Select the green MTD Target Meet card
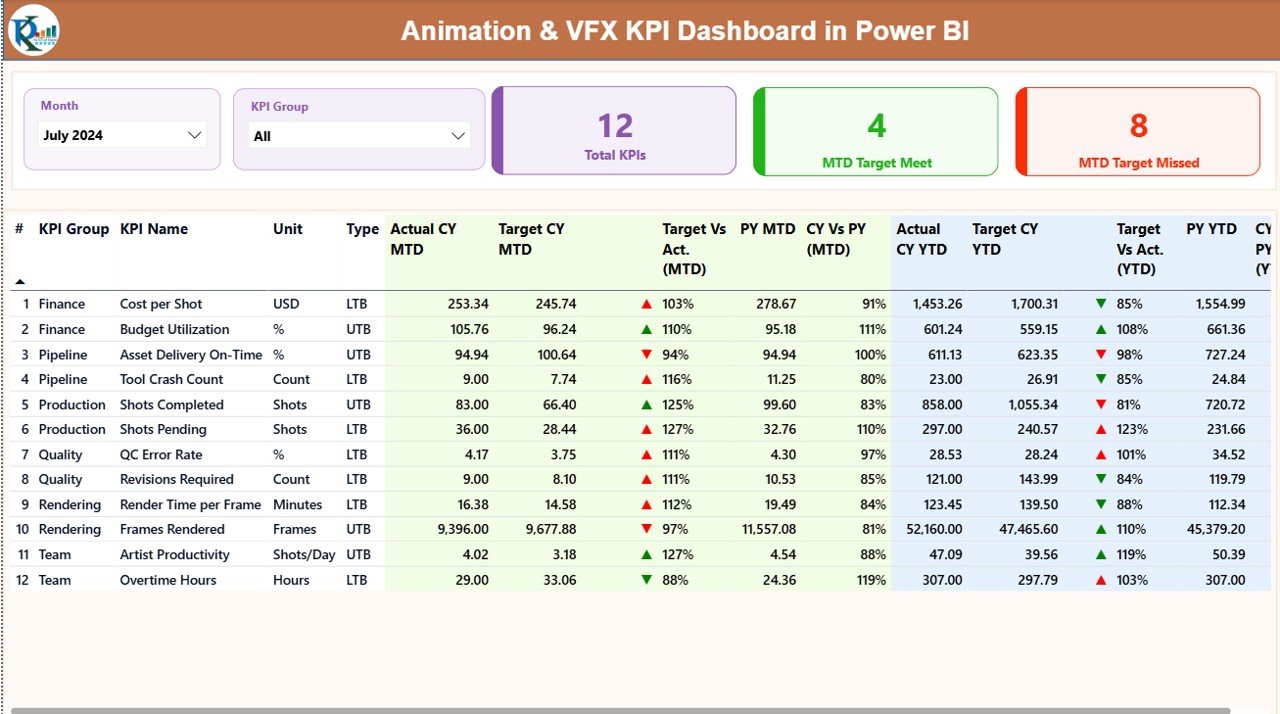This screenshot has height=714, width=1280. click(x=875, y=131)
